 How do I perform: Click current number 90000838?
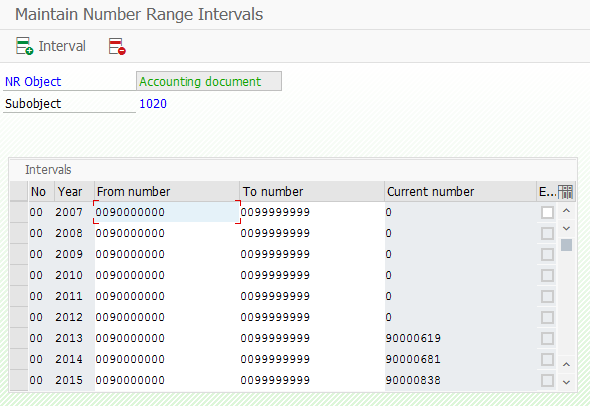pos(413,380)
